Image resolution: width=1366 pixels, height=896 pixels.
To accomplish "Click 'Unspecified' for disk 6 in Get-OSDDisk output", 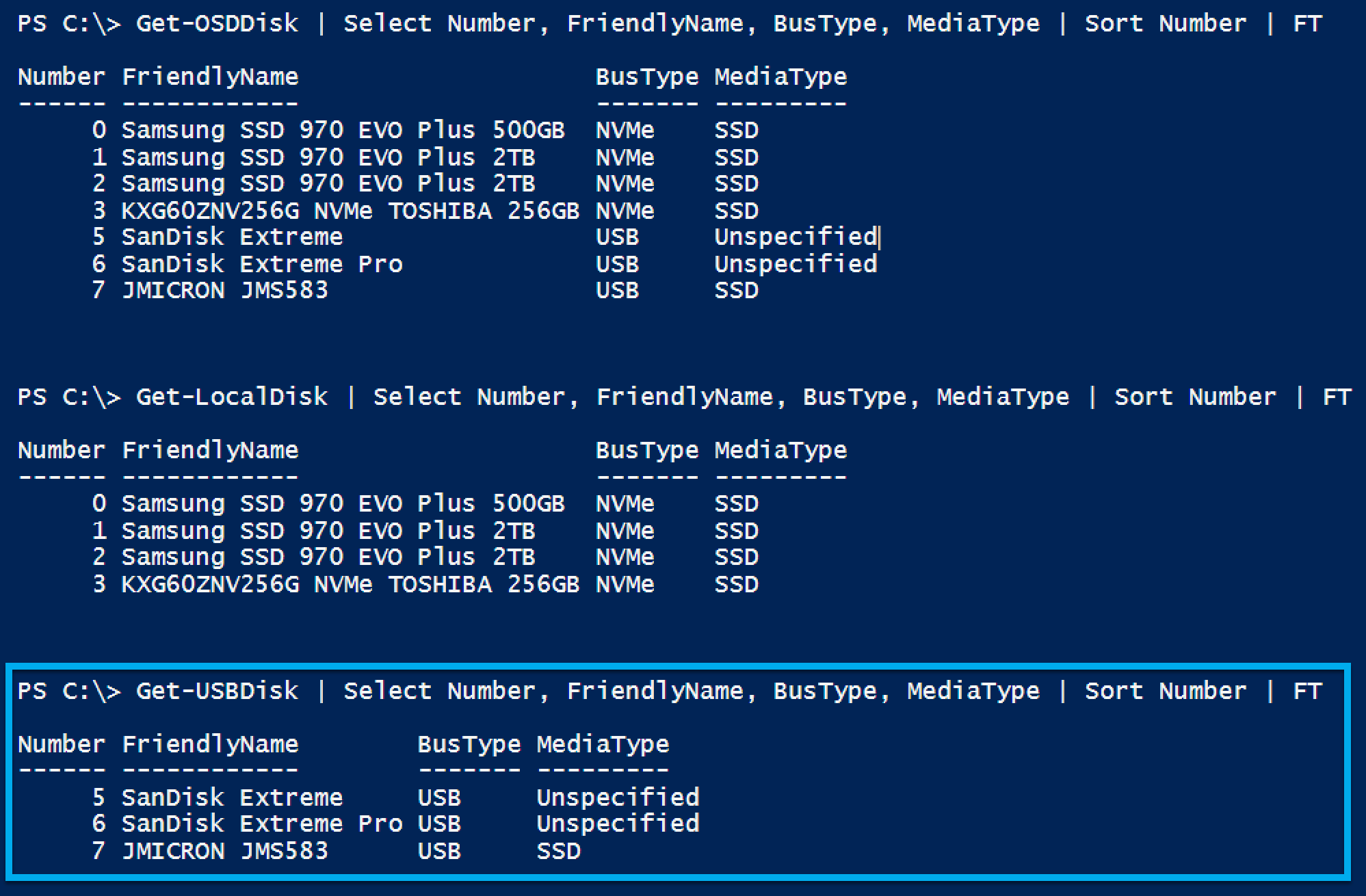I will 796,264.
